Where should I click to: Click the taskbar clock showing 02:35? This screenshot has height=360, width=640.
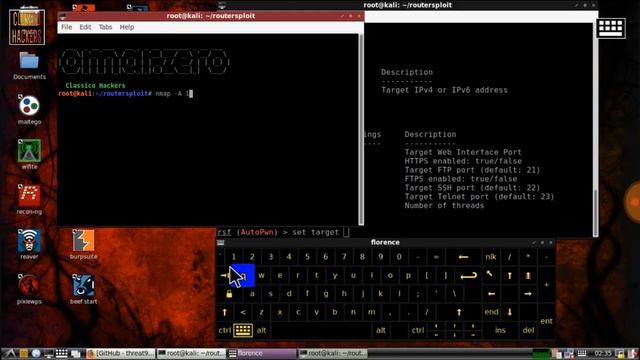point(603,353)
